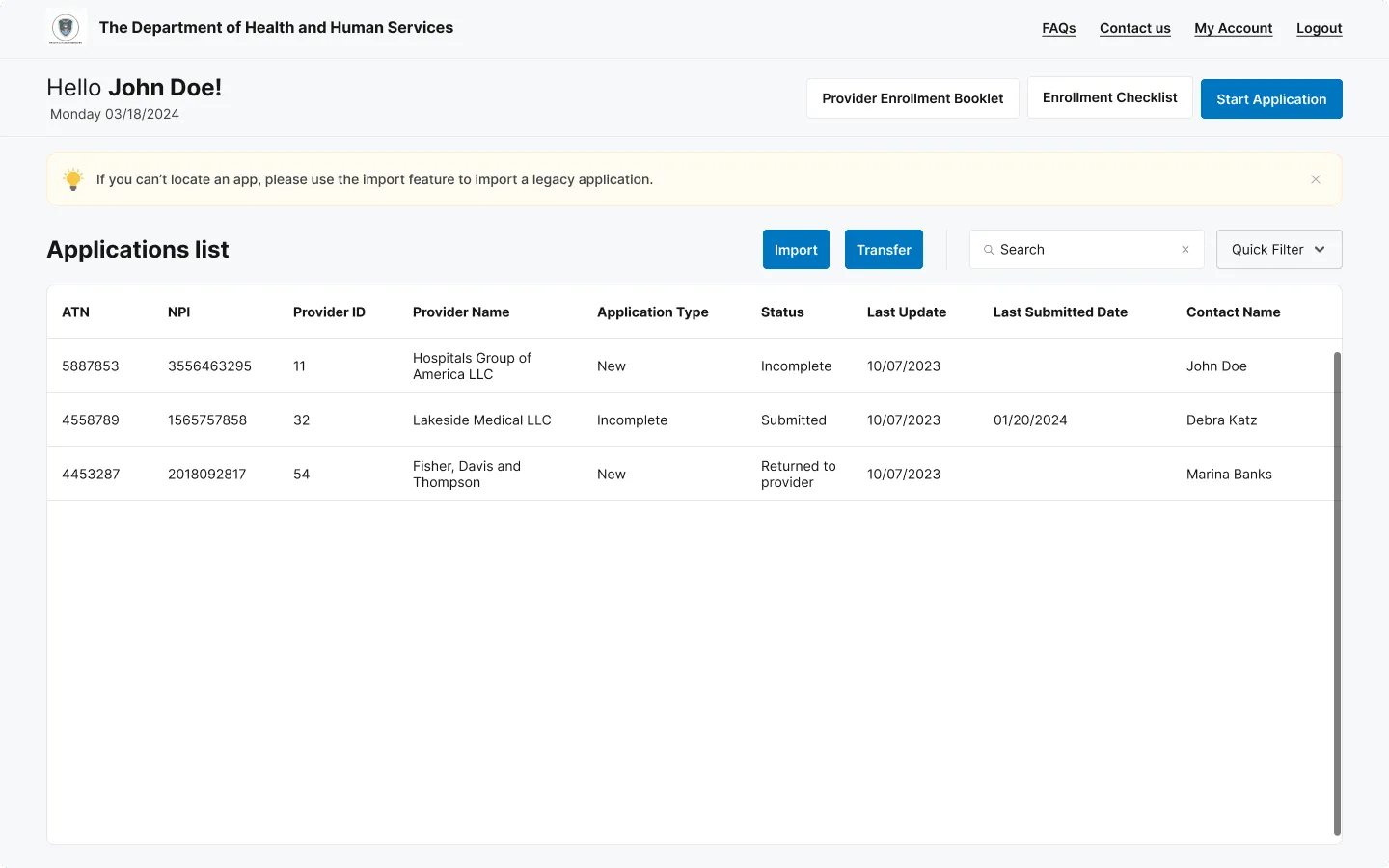1389x868 pixels.
Task: Click Provider ID 32
Action: 301,420
